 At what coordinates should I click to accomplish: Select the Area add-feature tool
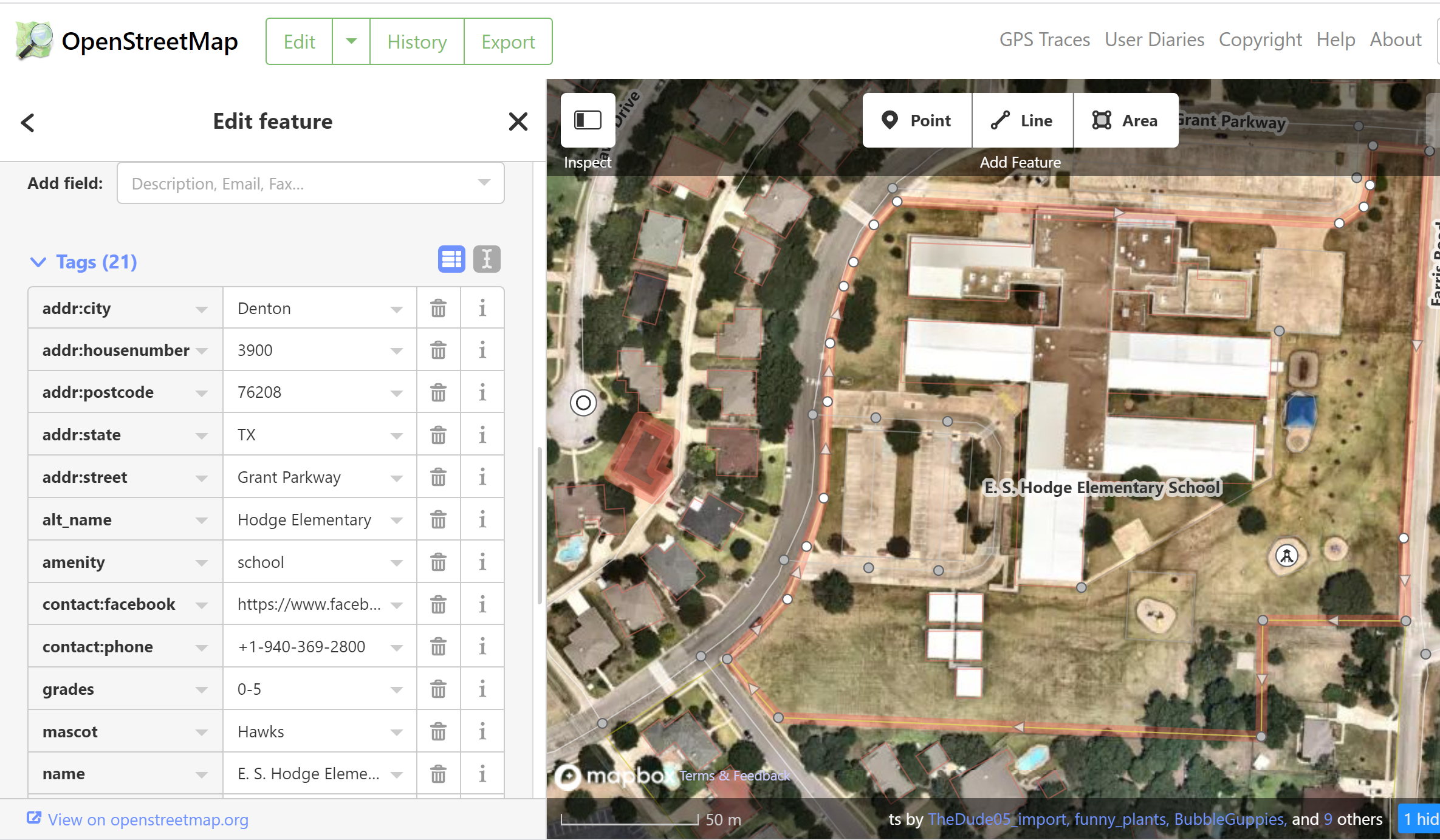(1126, 120)
